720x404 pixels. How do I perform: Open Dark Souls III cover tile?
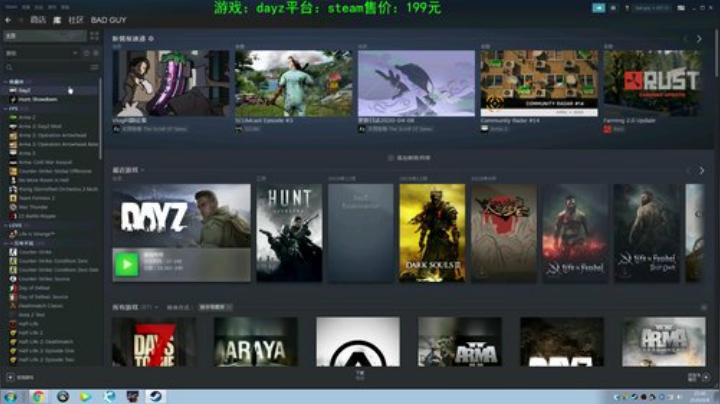point(433,233)
